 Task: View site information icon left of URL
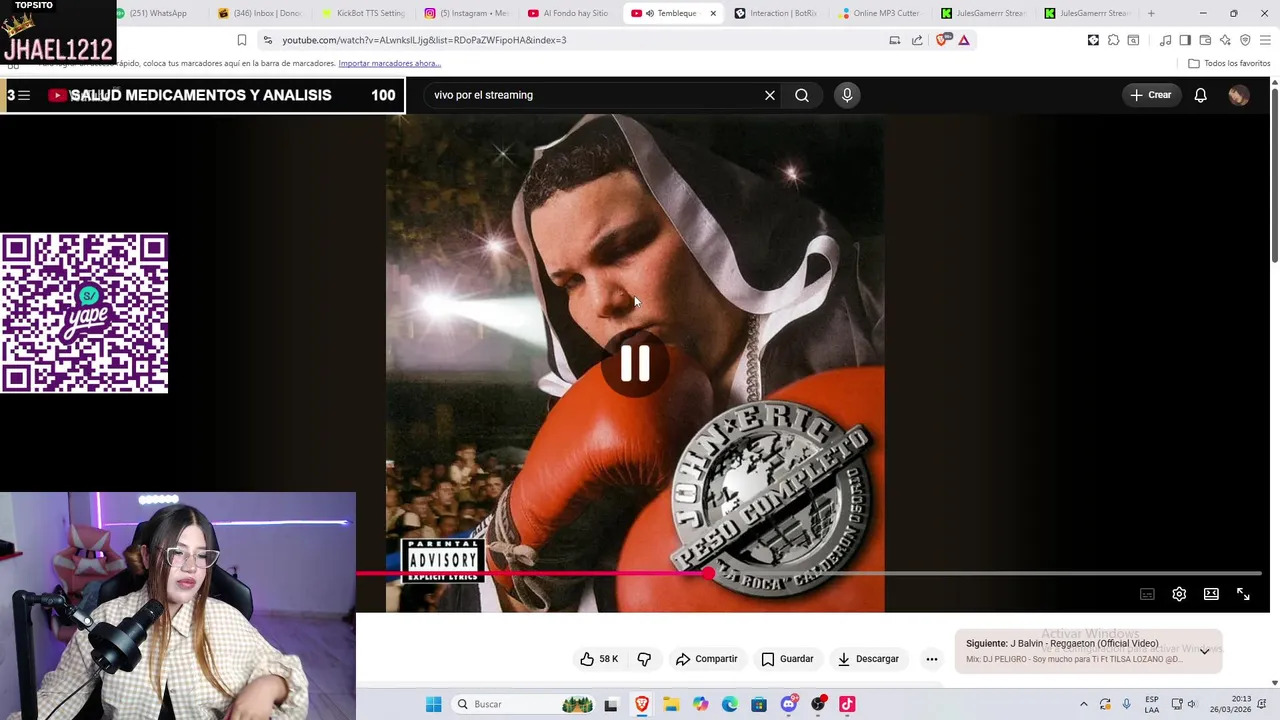coord(267,40)
